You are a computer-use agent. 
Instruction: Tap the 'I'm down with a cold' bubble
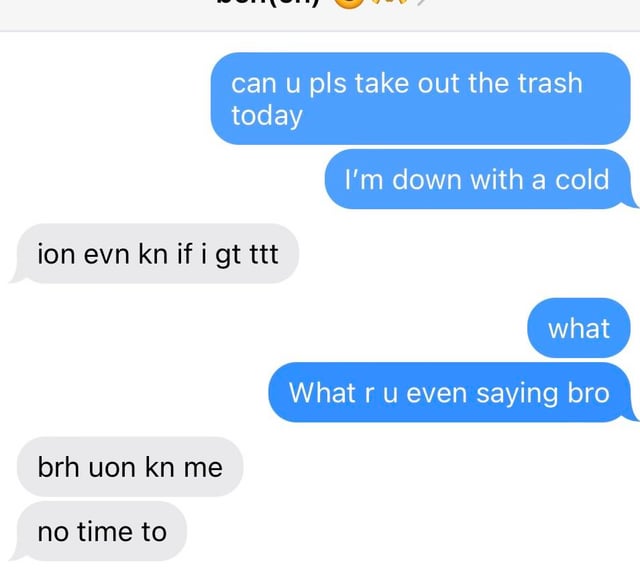480,179
